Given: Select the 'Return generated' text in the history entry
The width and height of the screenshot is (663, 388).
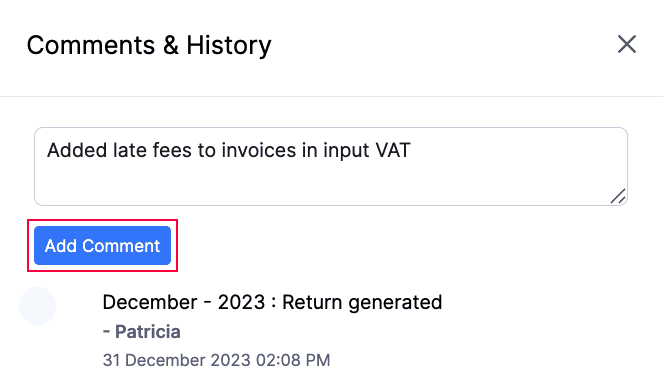Looking at the screenshot, I should [x=362, y=302].
